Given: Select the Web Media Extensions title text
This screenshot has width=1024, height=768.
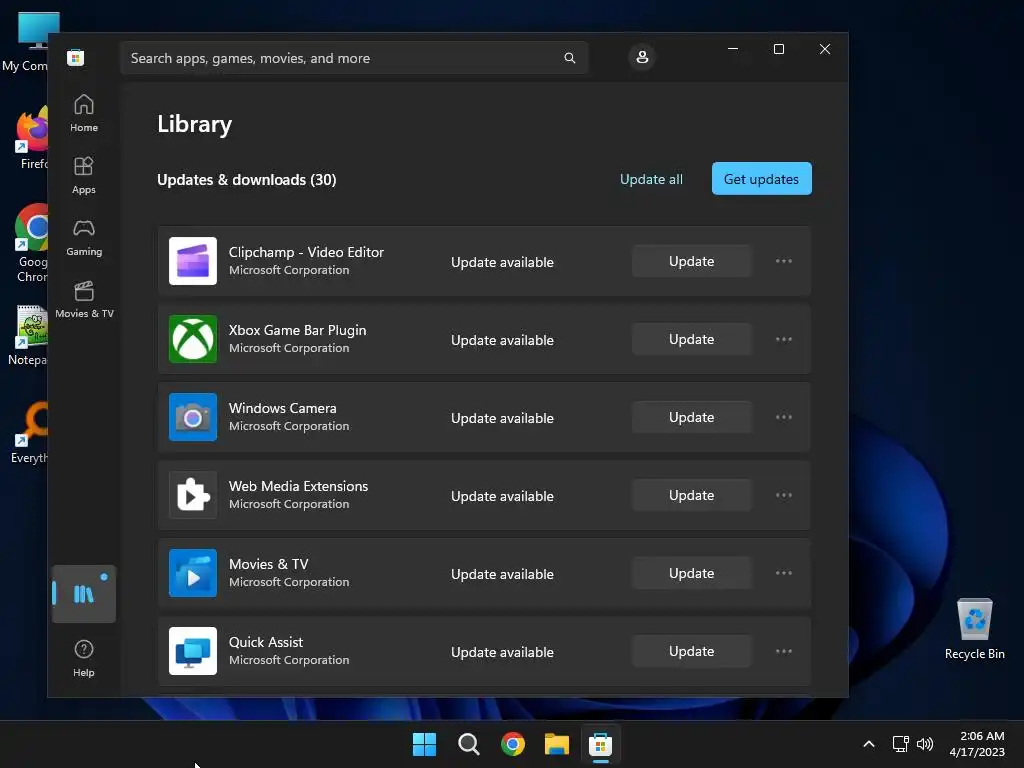Looking at the screenshot, I should [x=298, y=486].
